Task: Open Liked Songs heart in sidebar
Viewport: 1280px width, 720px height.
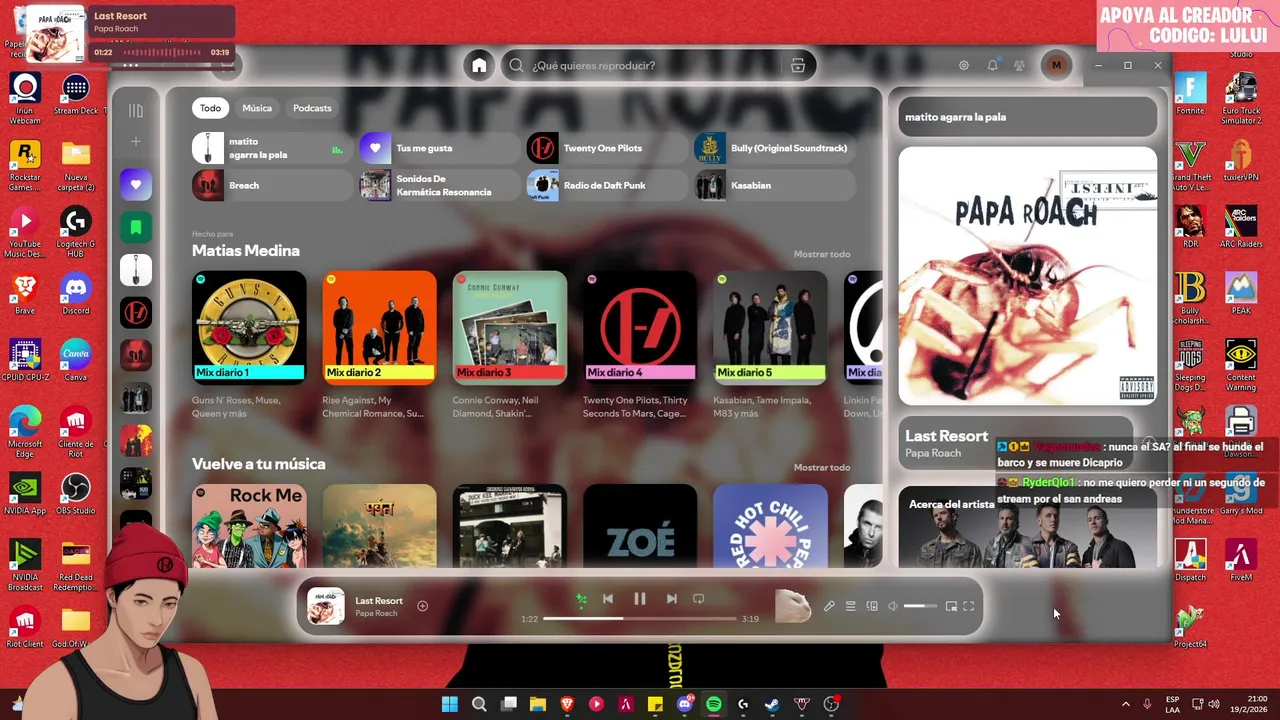Action: pos(136,185)
